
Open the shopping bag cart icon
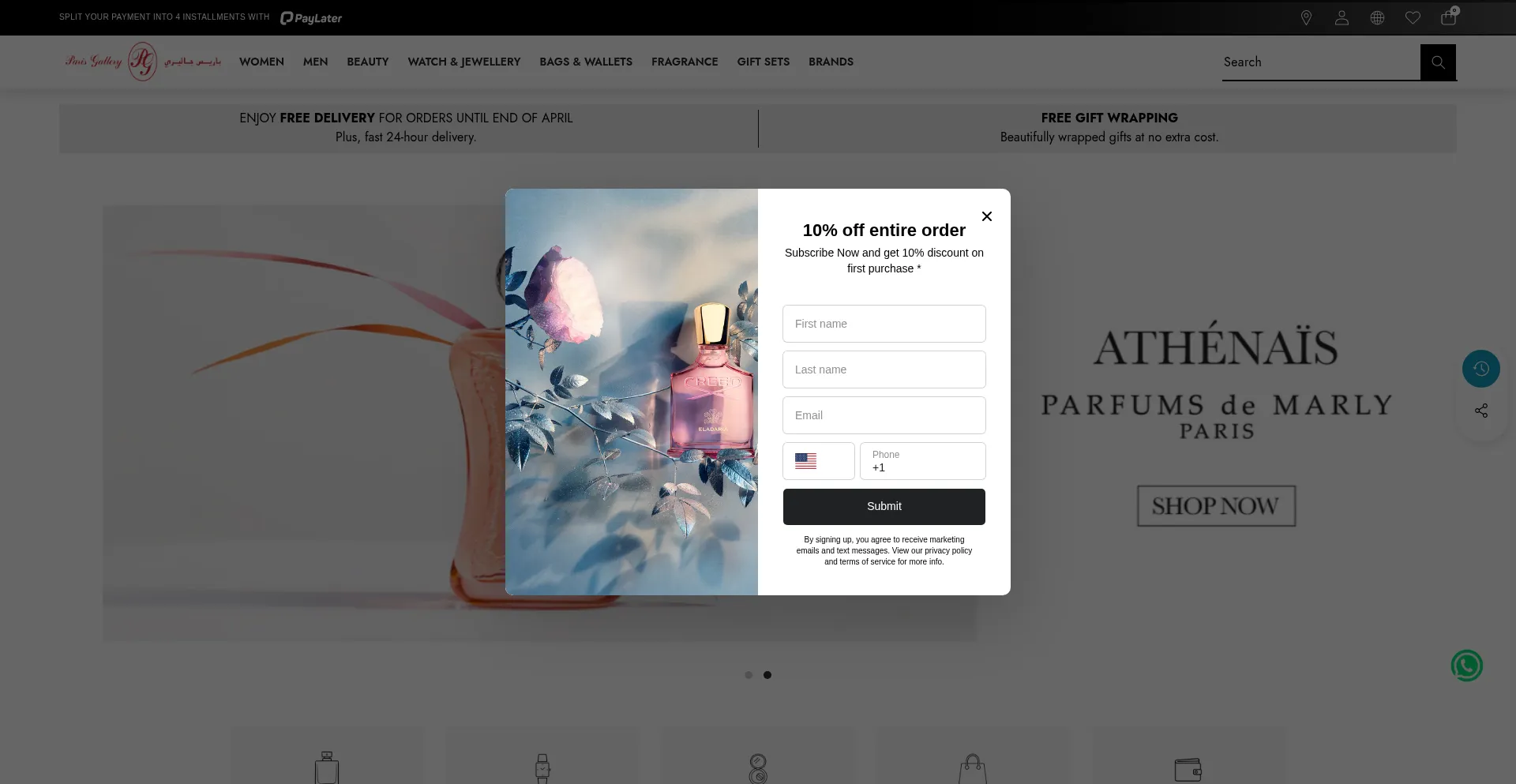(1449, 17)
